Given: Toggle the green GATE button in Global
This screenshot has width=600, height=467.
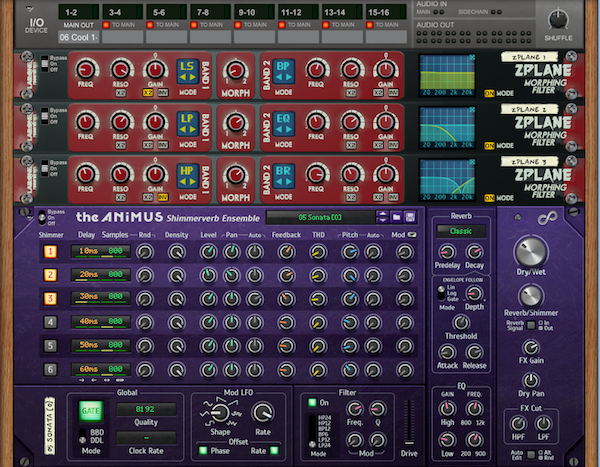Looking at the screenshot, I should coord(91,411).
